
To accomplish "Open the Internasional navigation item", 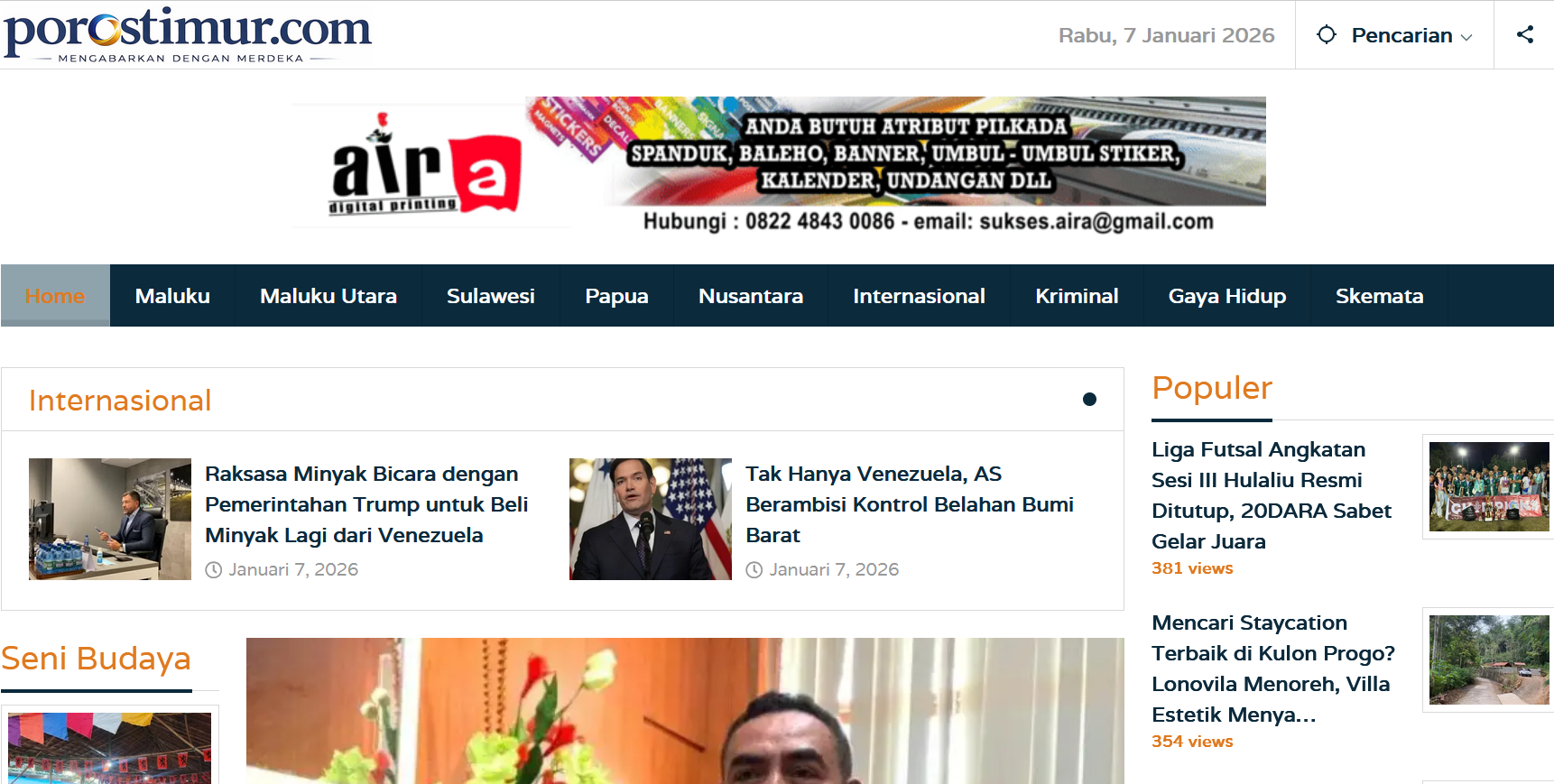I will click(919, 296).
